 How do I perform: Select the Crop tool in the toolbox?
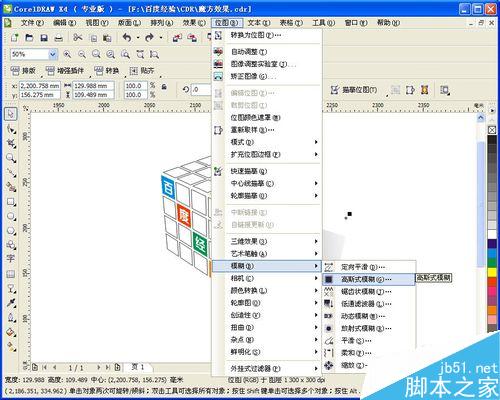[11, 143]
